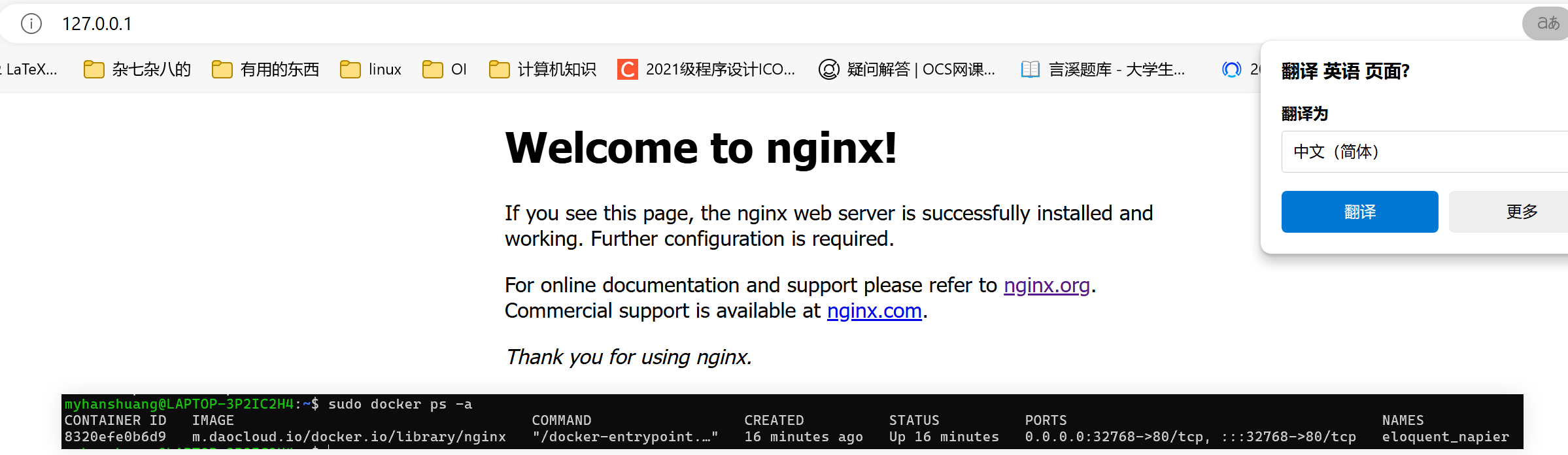Viewport: 1568px width, 455px height.
Task: Click the Welcome to nginx! heading
Action: click(x=700, y=148)
